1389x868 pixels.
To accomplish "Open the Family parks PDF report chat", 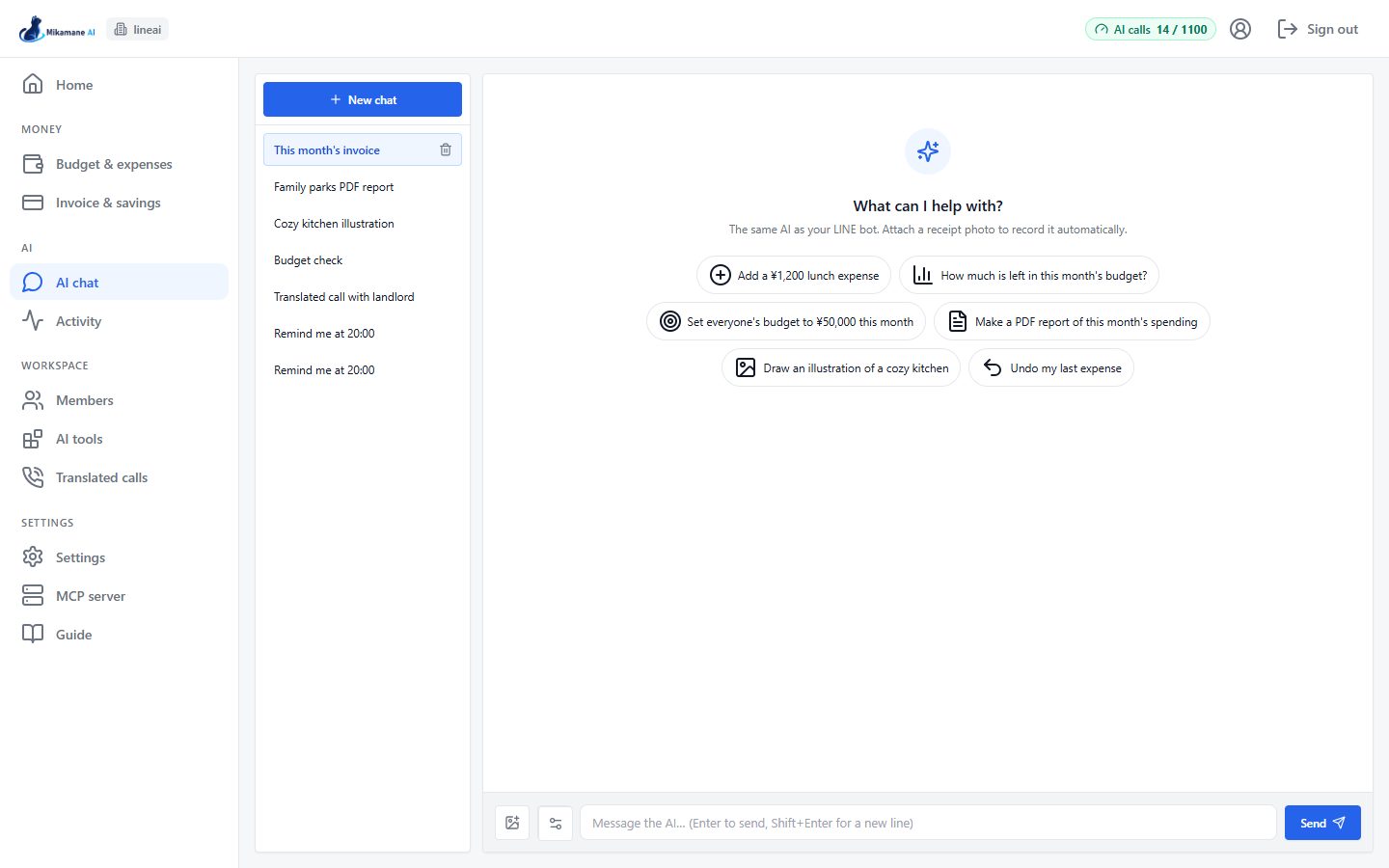I will coord(363,187).
